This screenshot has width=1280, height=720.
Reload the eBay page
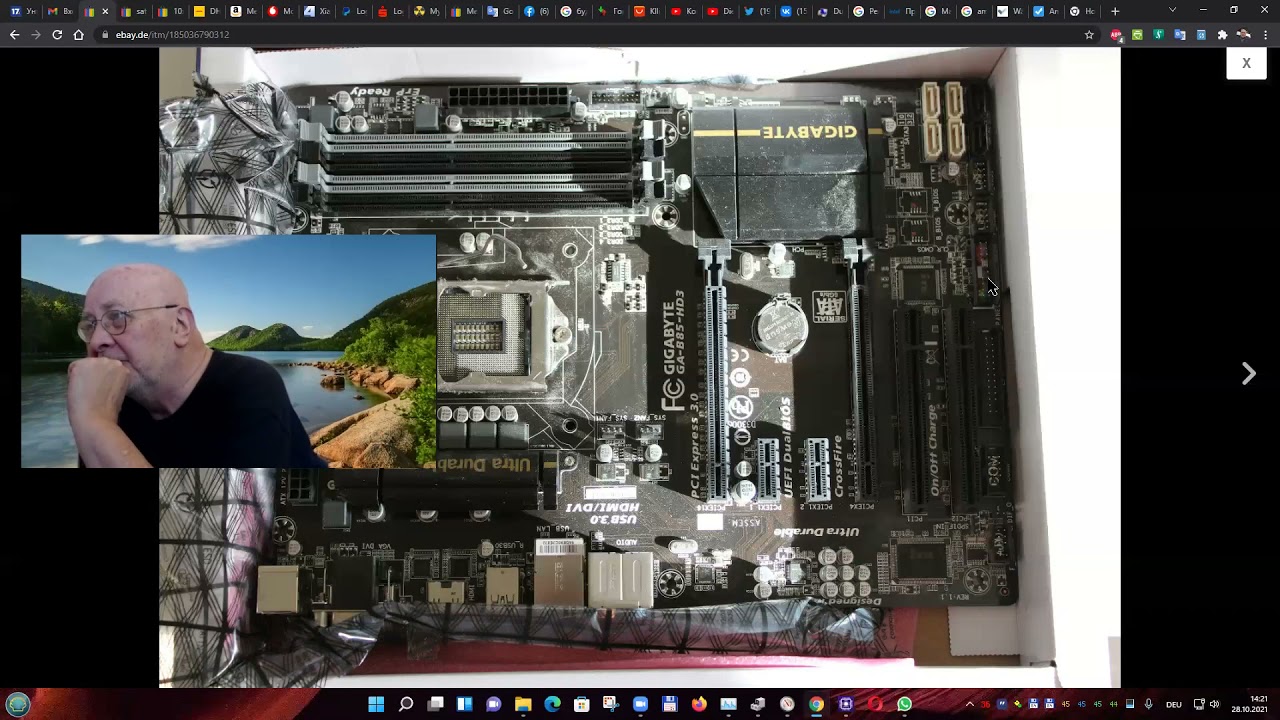pyautogui.click(x=57, y=34)
